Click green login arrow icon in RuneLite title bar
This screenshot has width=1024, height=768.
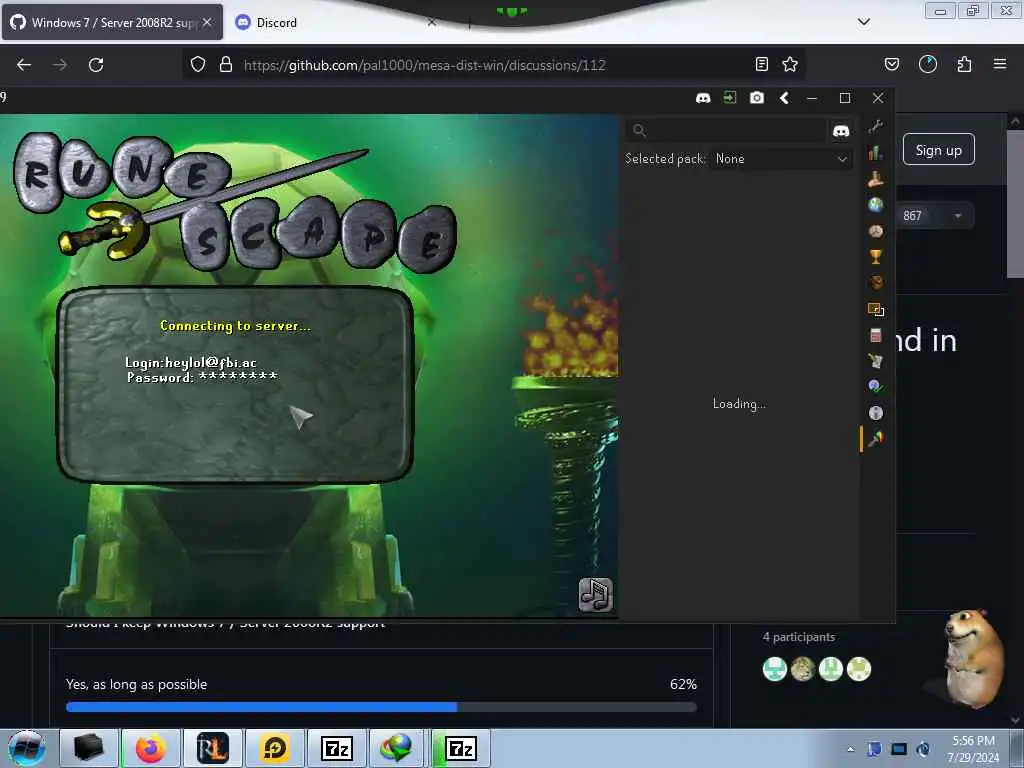point(729,97)
